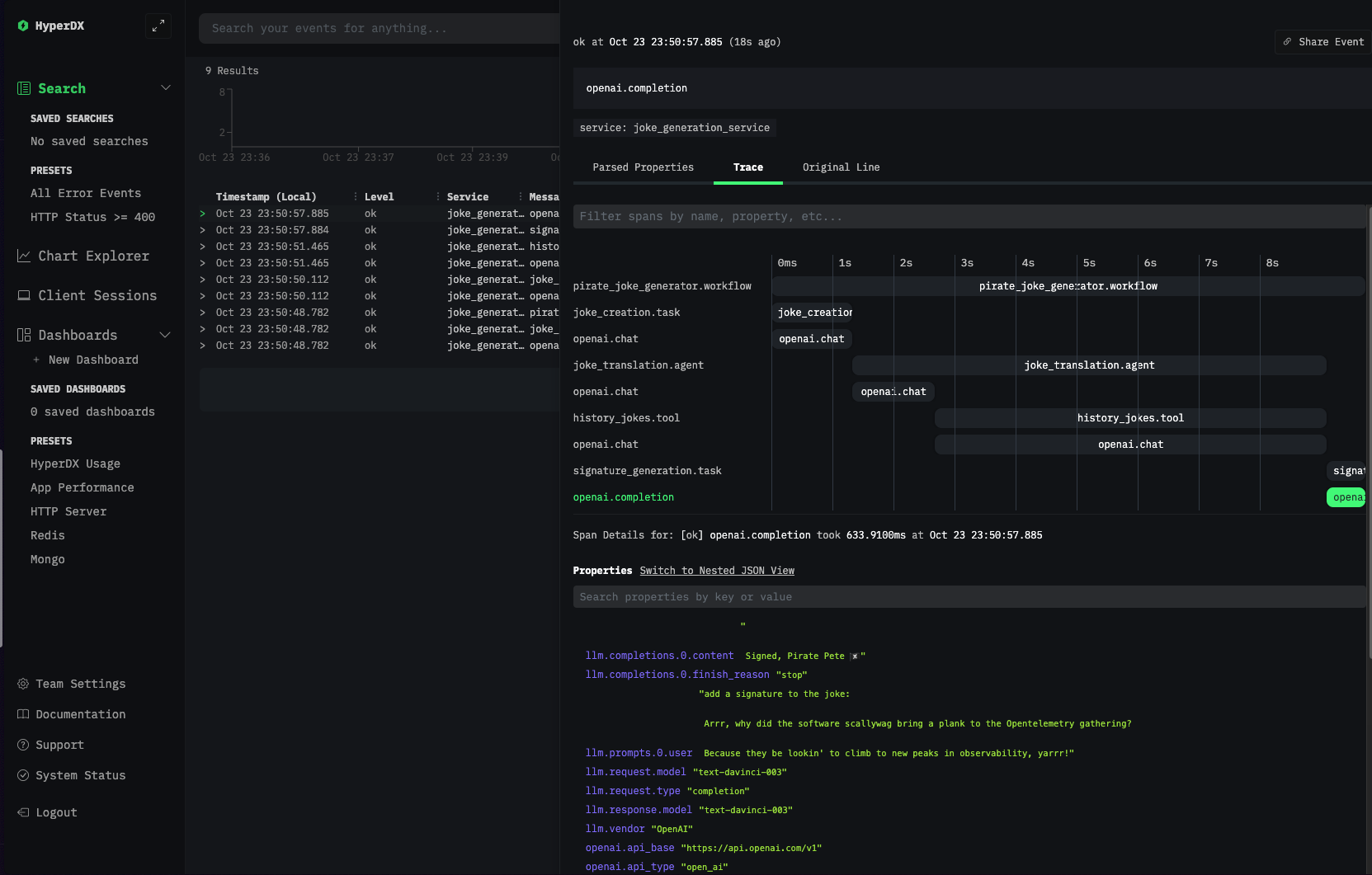Click the service: joke_generation_service tag
Image resolution: width=1372 pixels, height=875 pixels.
pyautogui.click(x=675, y=128)
